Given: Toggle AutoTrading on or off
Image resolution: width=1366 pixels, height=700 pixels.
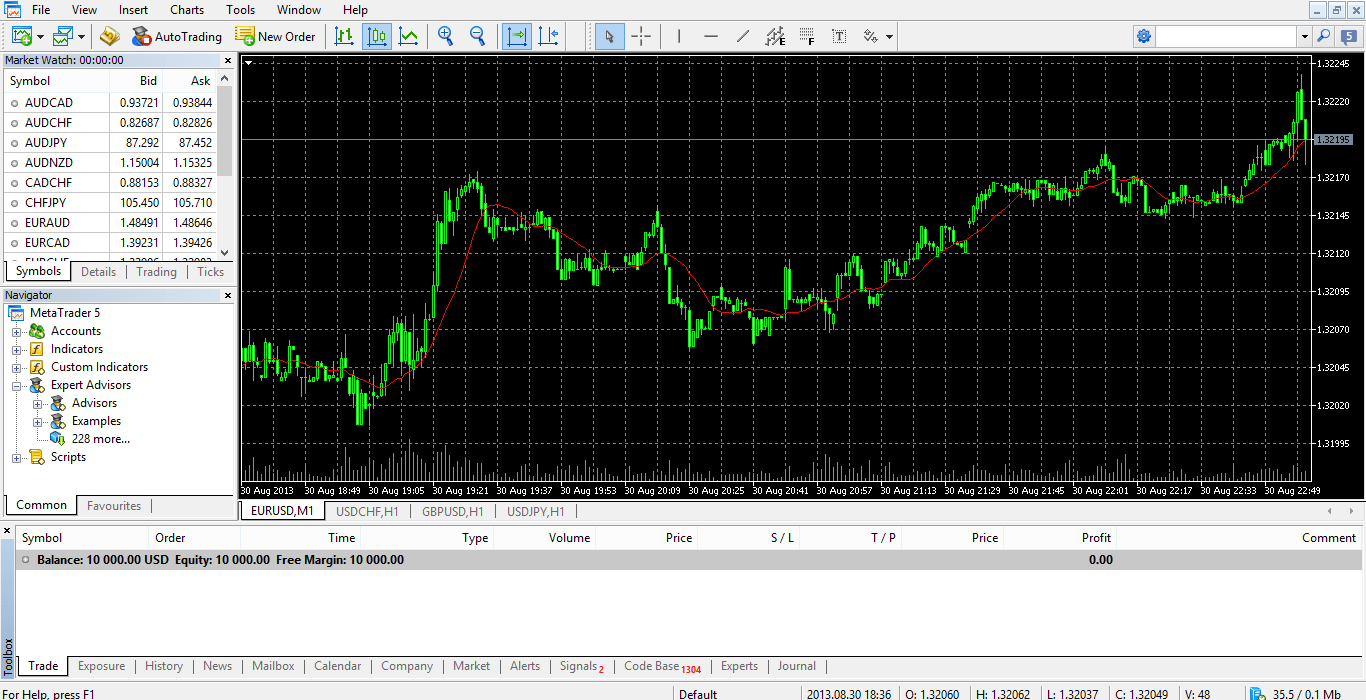Looking at the screenshot, I should click(176, 36).
